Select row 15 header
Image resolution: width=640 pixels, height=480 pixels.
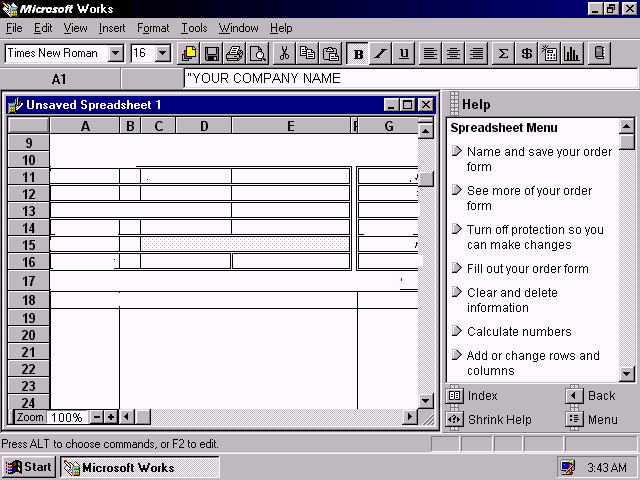(x=29, y=245)
